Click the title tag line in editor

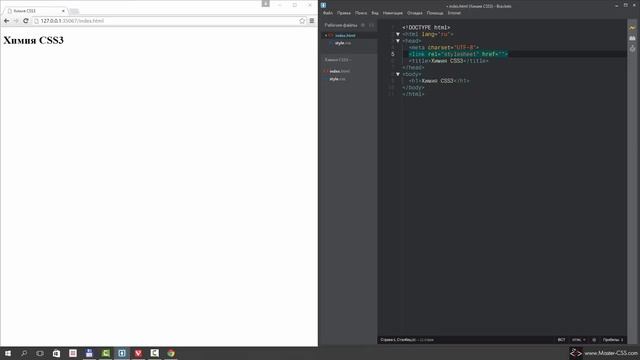(x=449, y=61)
